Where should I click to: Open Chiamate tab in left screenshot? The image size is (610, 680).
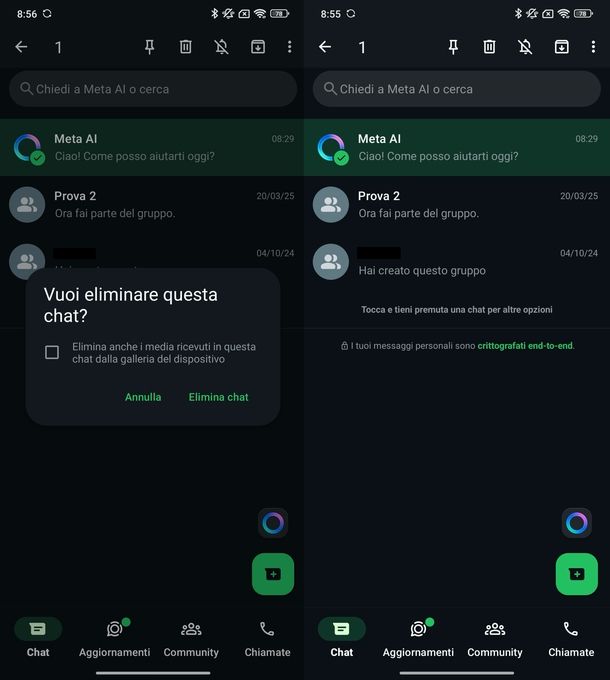click(x=267, y=640)
